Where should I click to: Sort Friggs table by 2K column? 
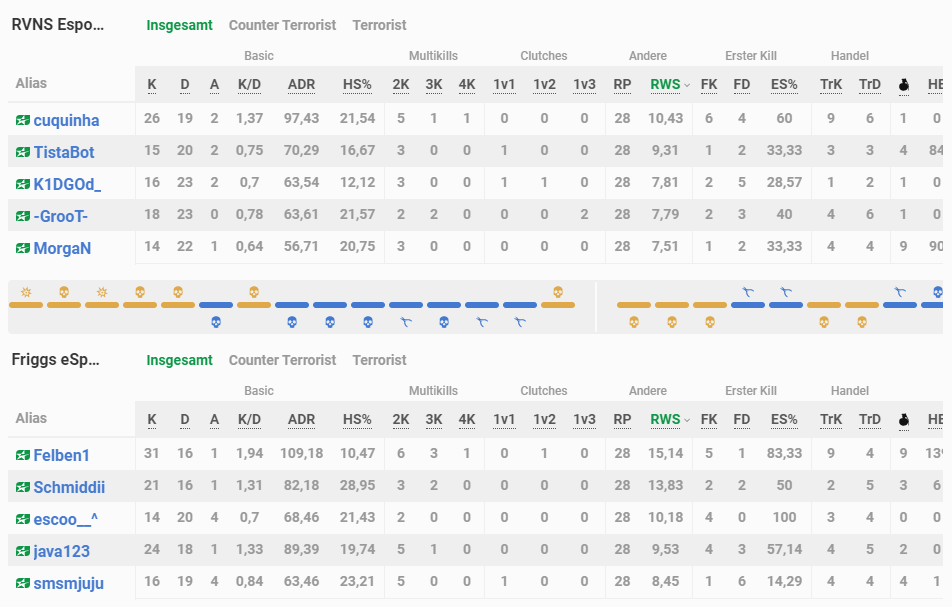(401, 420)
